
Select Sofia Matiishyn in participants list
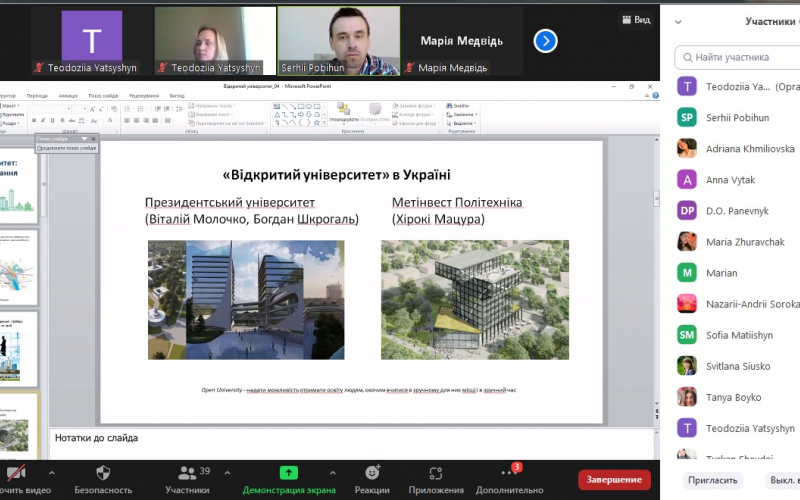point(738,335)
